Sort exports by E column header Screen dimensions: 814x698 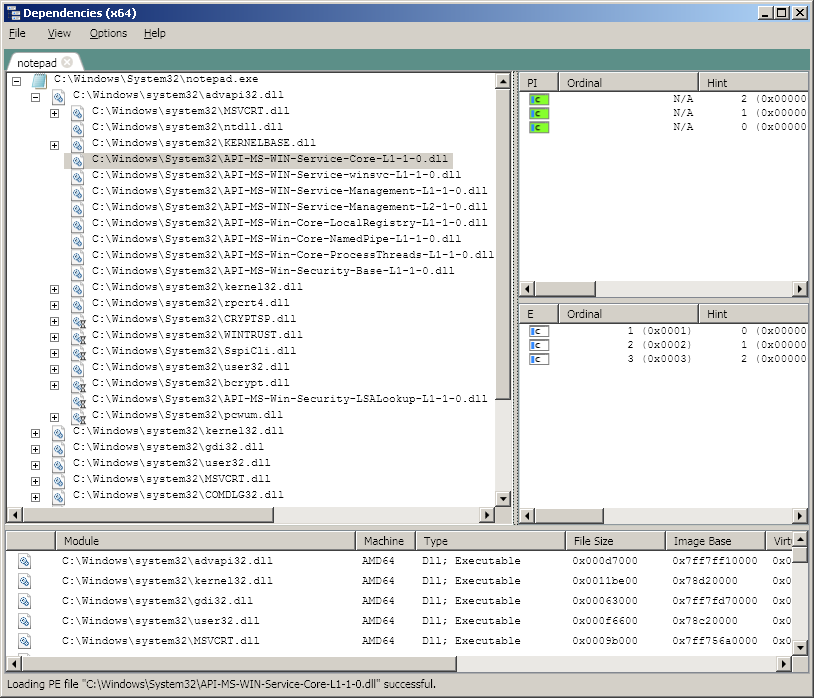pyautogui.click(x=539, y=314)
